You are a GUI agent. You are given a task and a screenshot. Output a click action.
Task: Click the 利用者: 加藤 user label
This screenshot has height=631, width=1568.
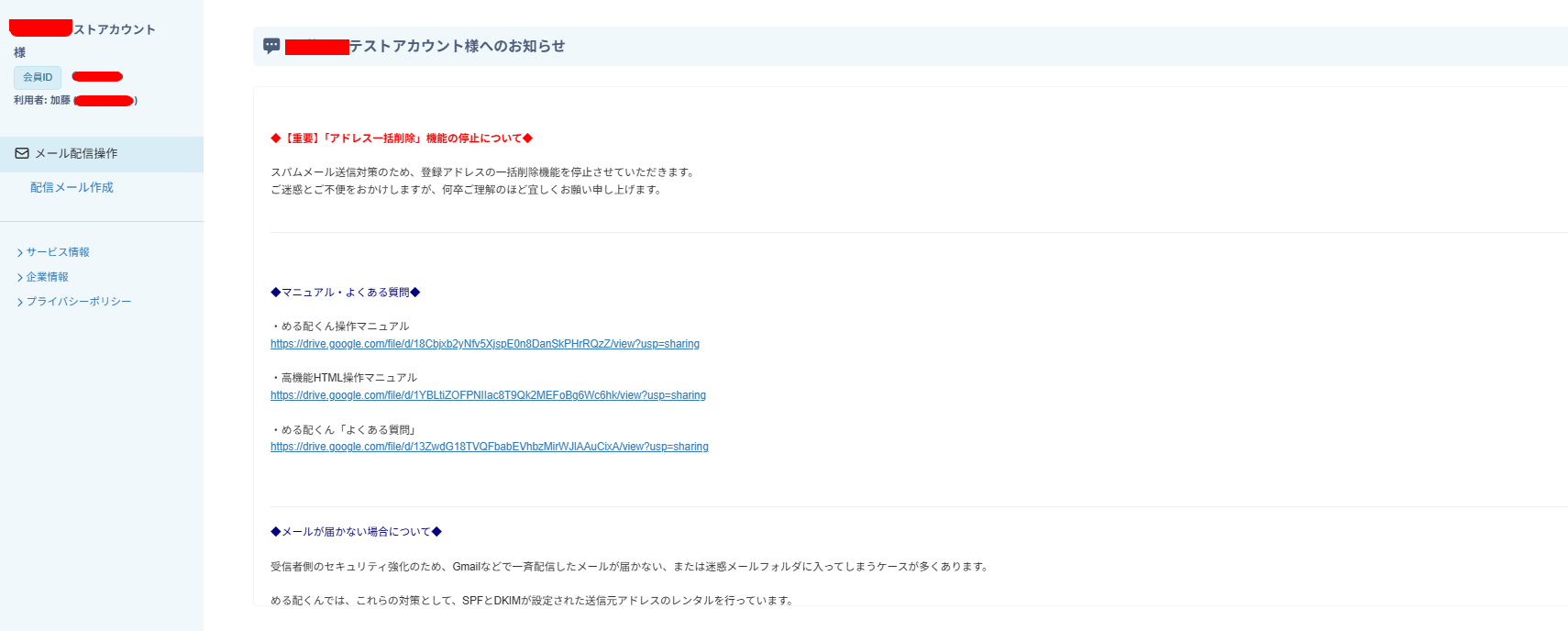[x=42, y=101]
